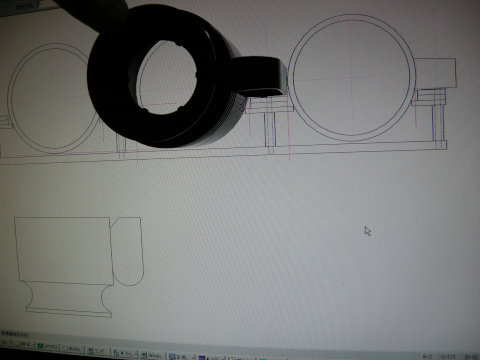
Task: Click the third taskbar window button
Action: click(x=72, y=348)
